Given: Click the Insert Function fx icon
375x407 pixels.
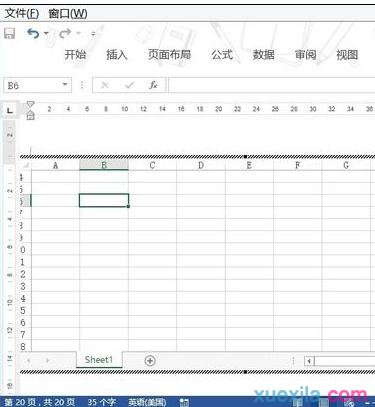Looking at the screenshot, I should tap(153, 85).
